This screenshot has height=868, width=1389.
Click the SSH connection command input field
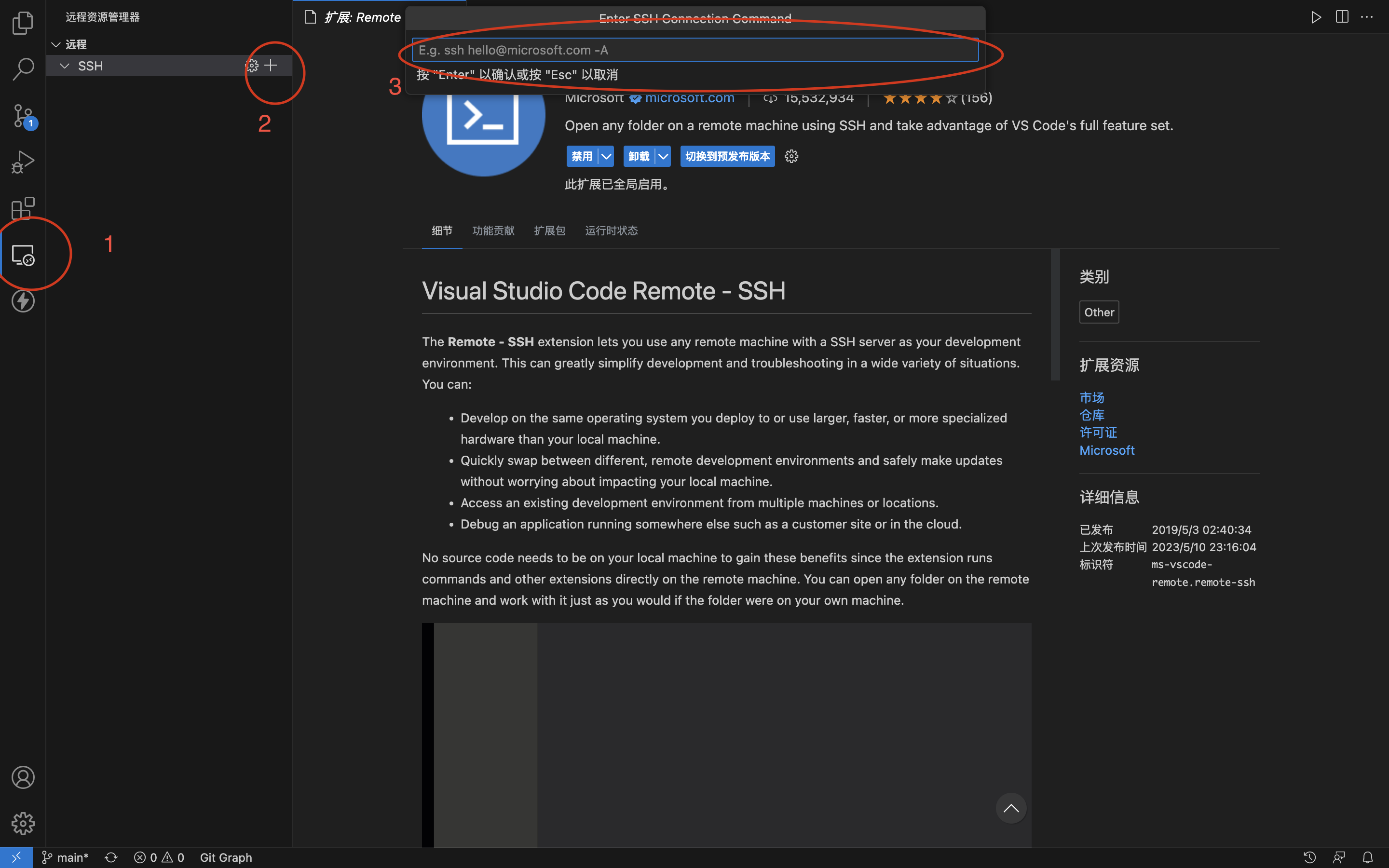coord(694,50)
